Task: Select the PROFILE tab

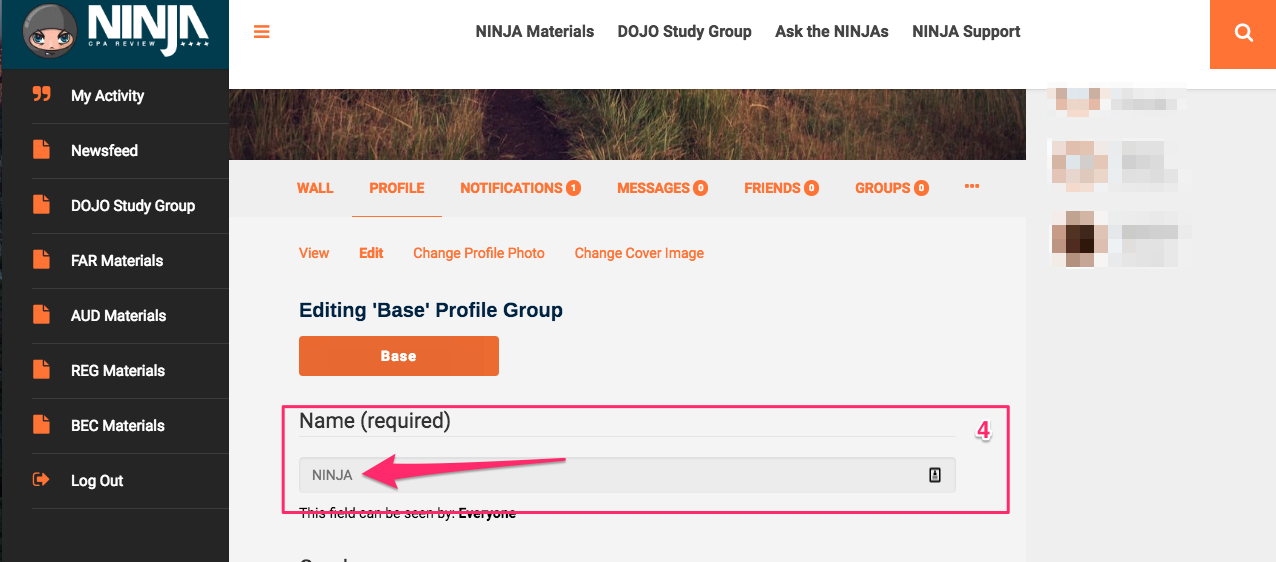Action: pyautogui.click(x=397, y=188)
